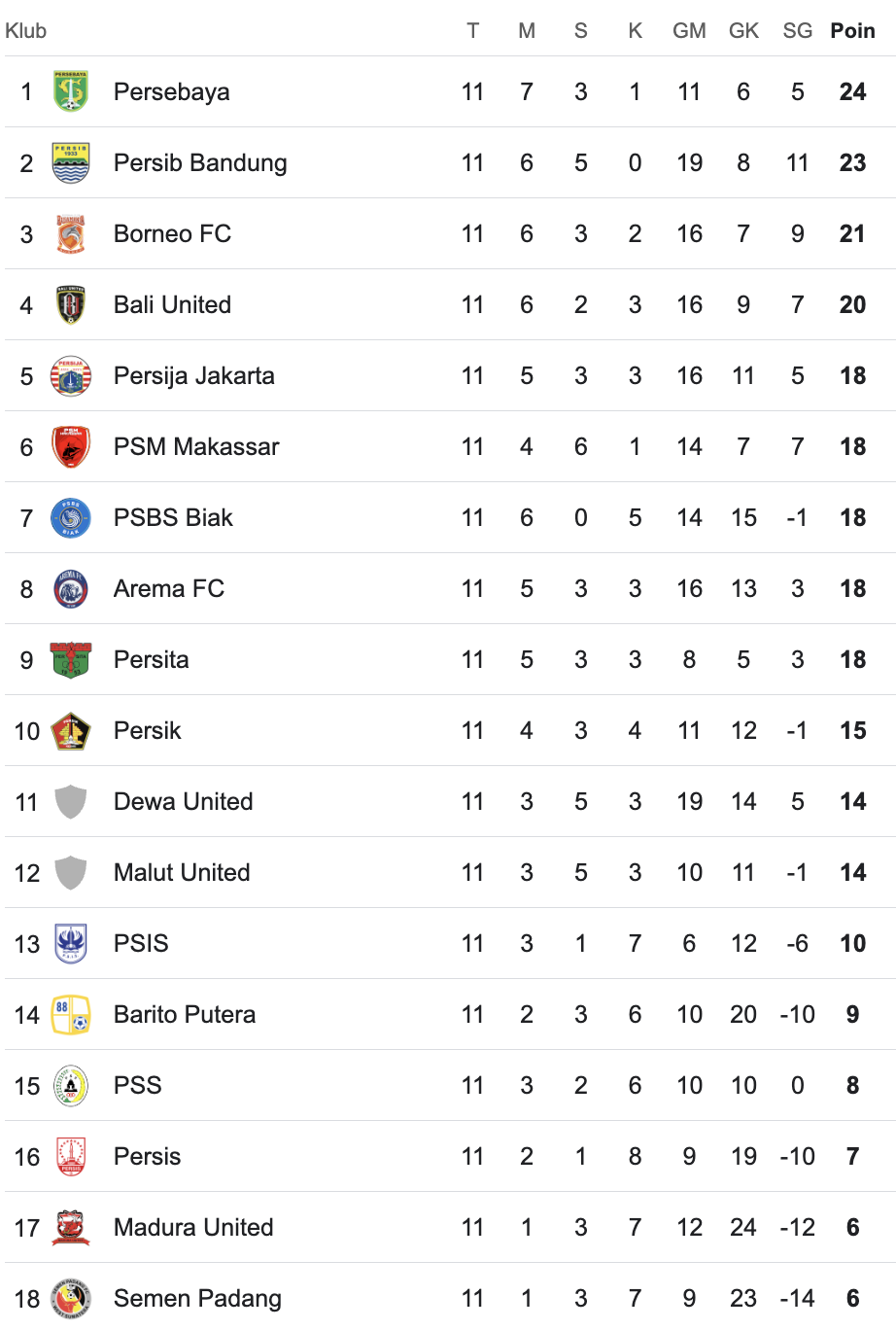Click the Arema FC club crest

tap(71, 588)
